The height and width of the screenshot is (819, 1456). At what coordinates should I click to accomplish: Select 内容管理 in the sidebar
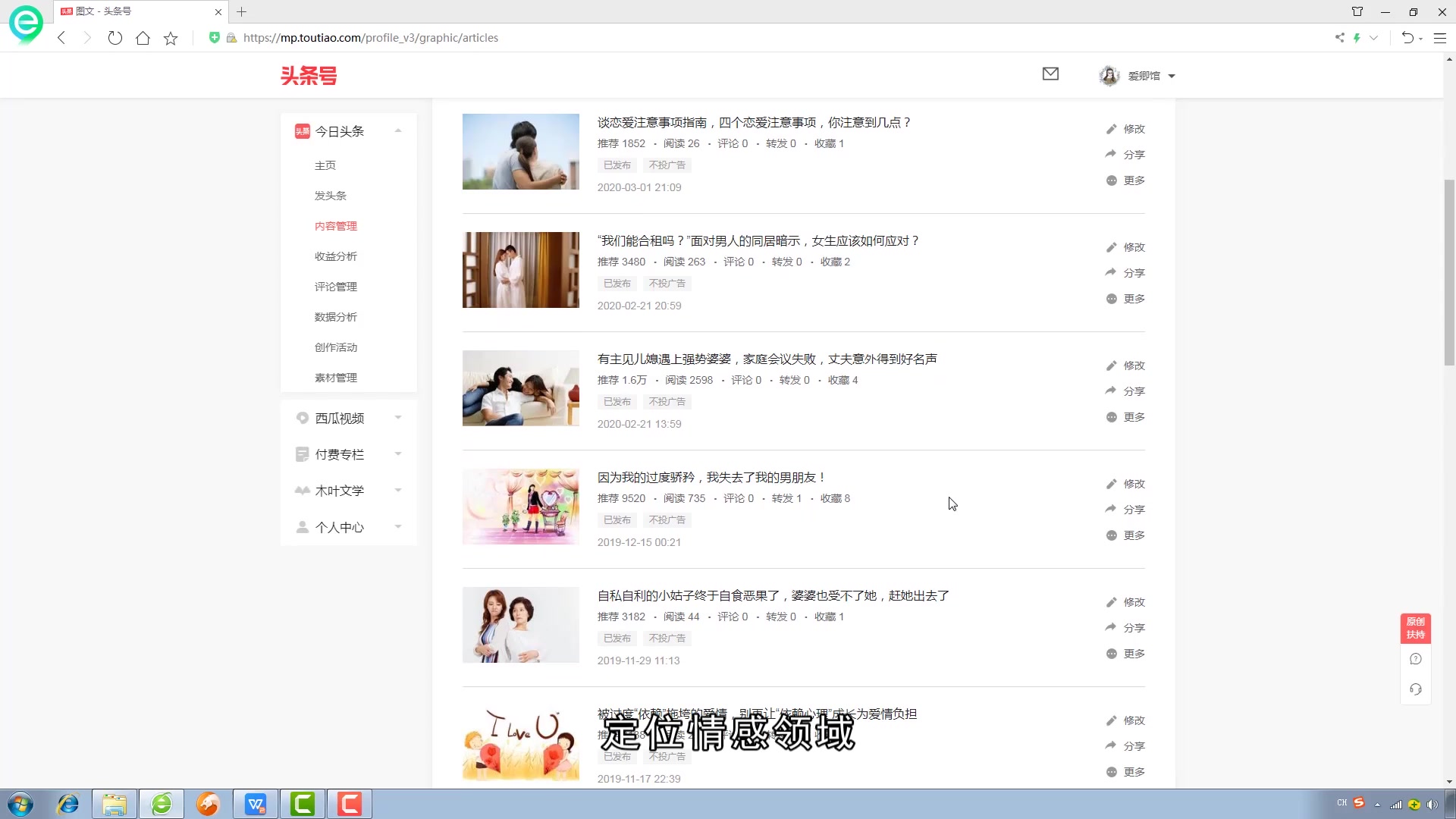pos(336,226)
